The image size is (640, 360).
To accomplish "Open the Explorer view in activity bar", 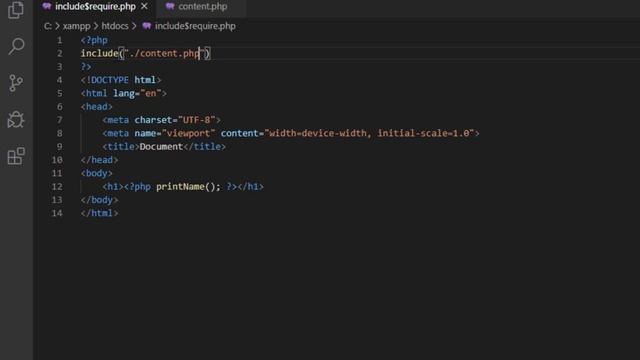I will point(16,10).
